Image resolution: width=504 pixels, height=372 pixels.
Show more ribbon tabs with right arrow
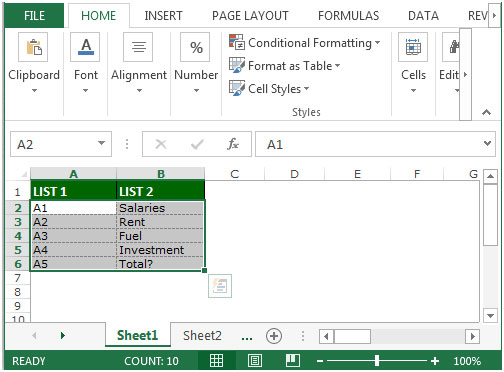pyautogui.click(x=494, y=15)
